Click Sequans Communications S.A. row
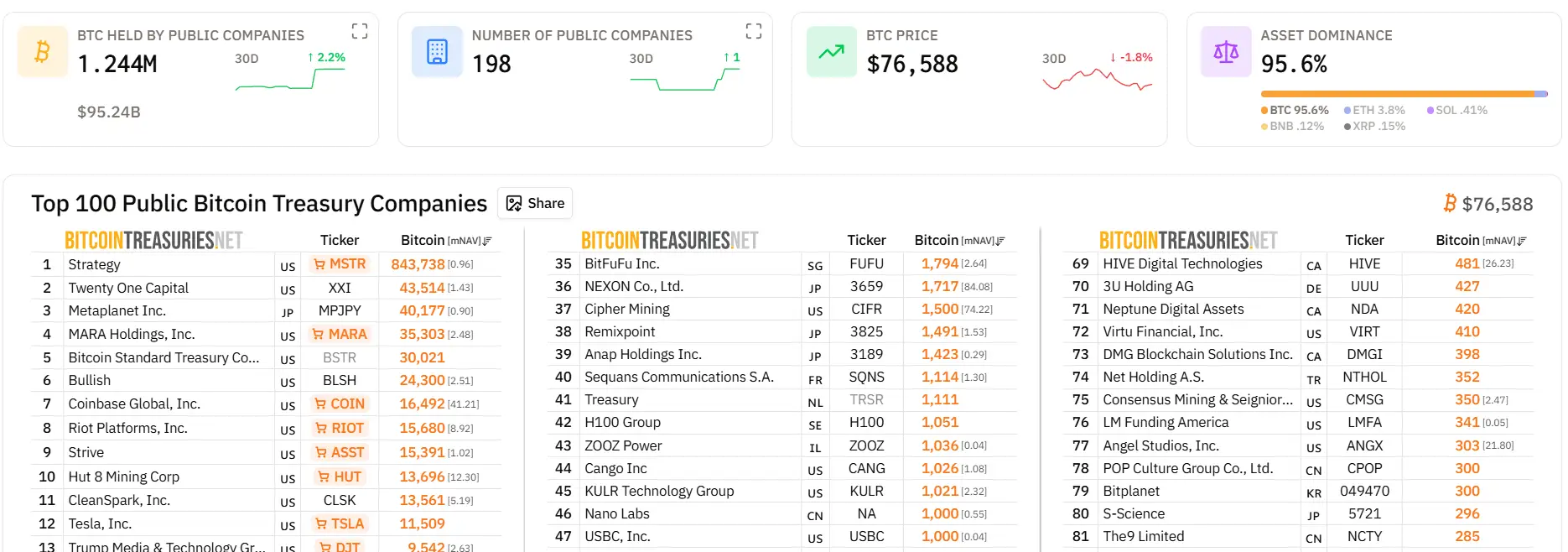This screenshot has height=552, width=1568. [x=782, y=377]
